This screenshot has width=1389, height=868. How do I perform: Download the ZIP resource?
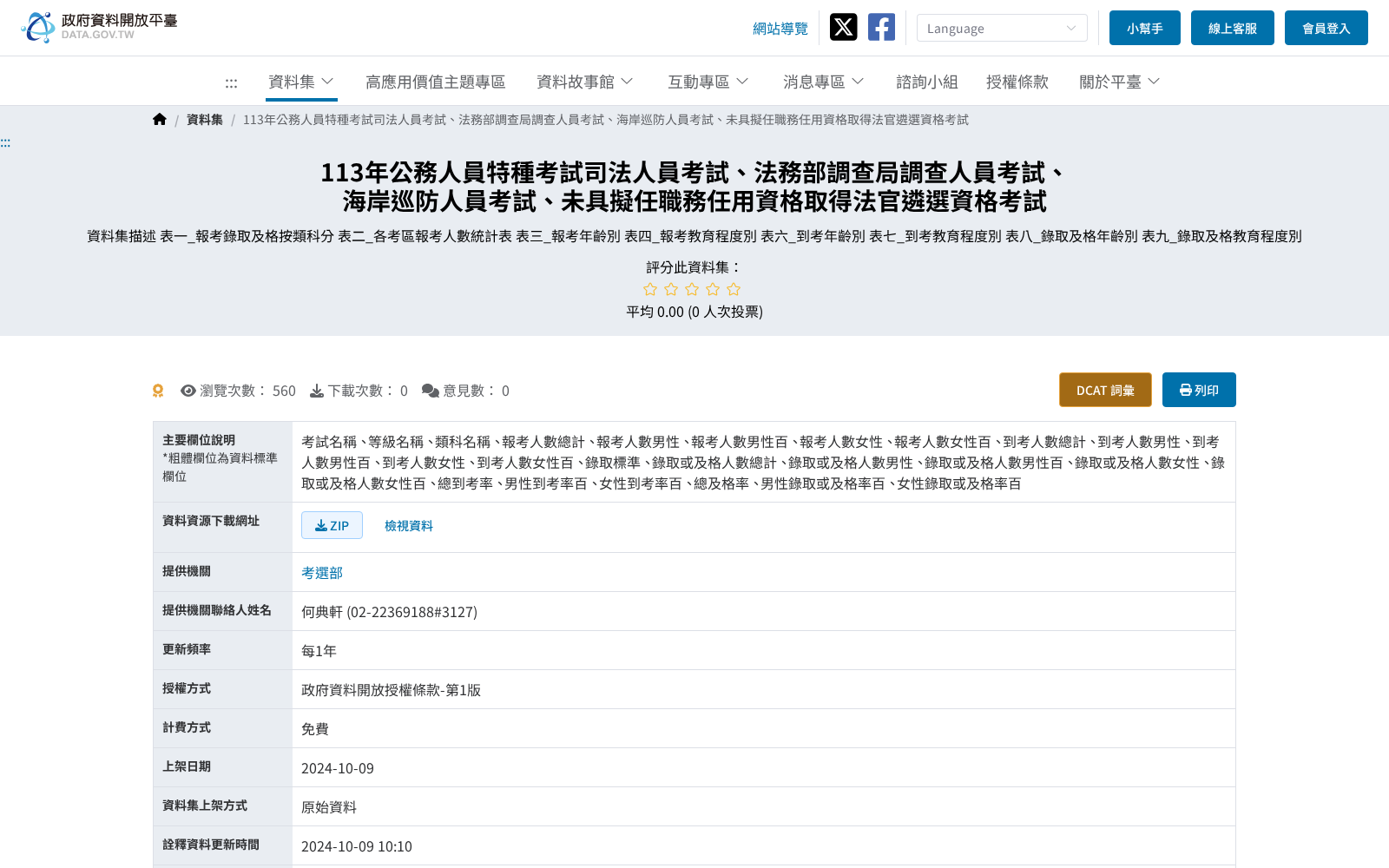[332, 525]
